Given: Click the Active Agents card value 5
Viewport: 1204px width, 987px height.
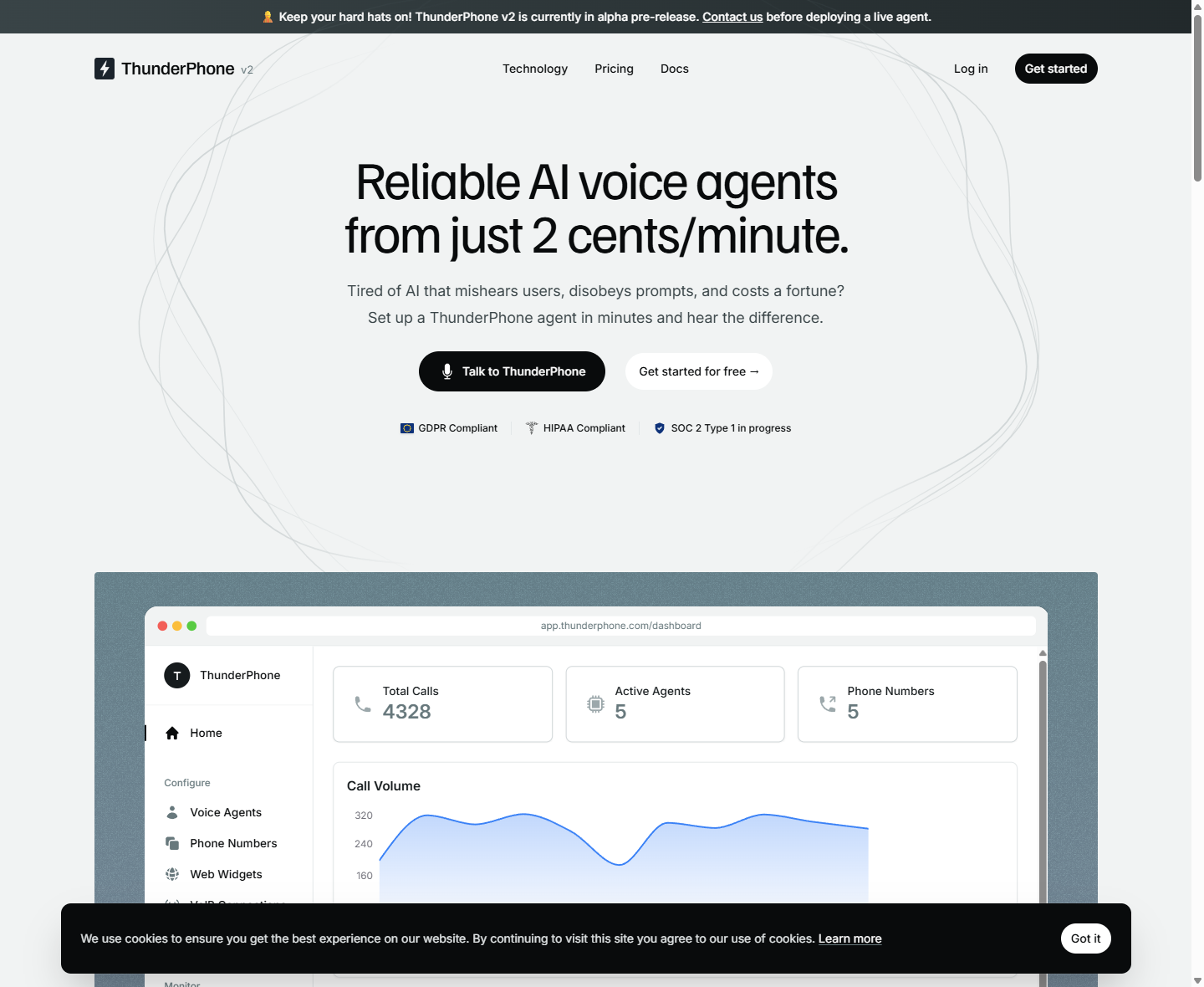Looking at the screenshot, I should (x=620, y=712).
